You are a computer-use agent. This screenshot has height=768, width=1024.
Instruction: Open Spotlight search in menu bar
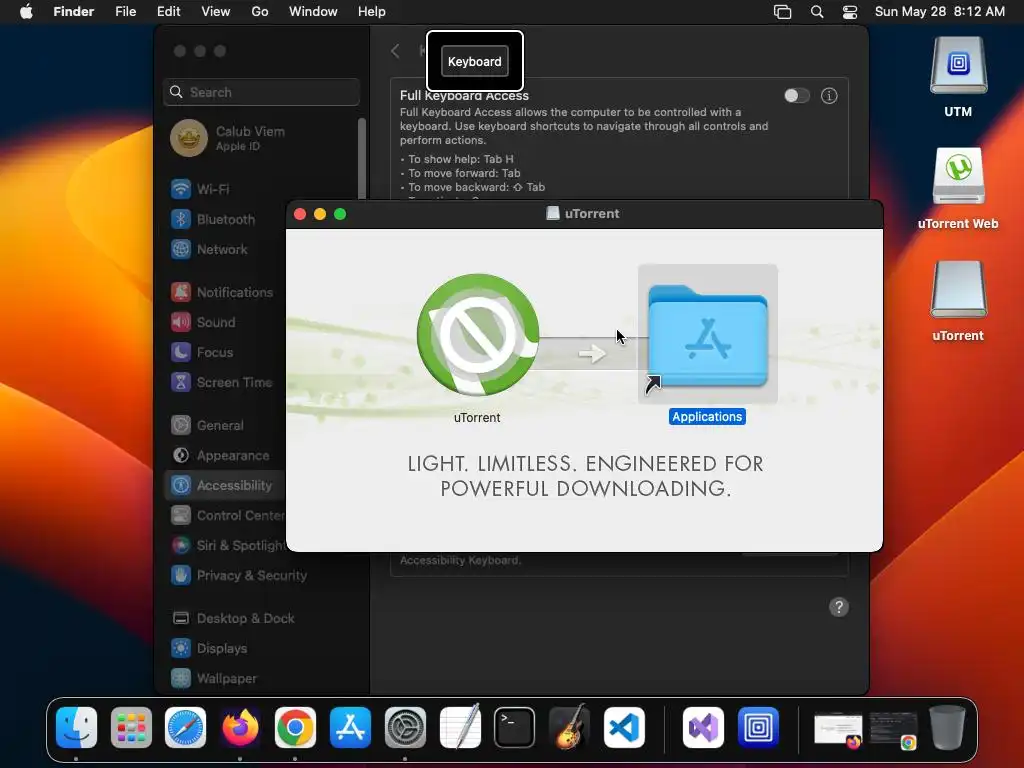click(x=817, y=12)
